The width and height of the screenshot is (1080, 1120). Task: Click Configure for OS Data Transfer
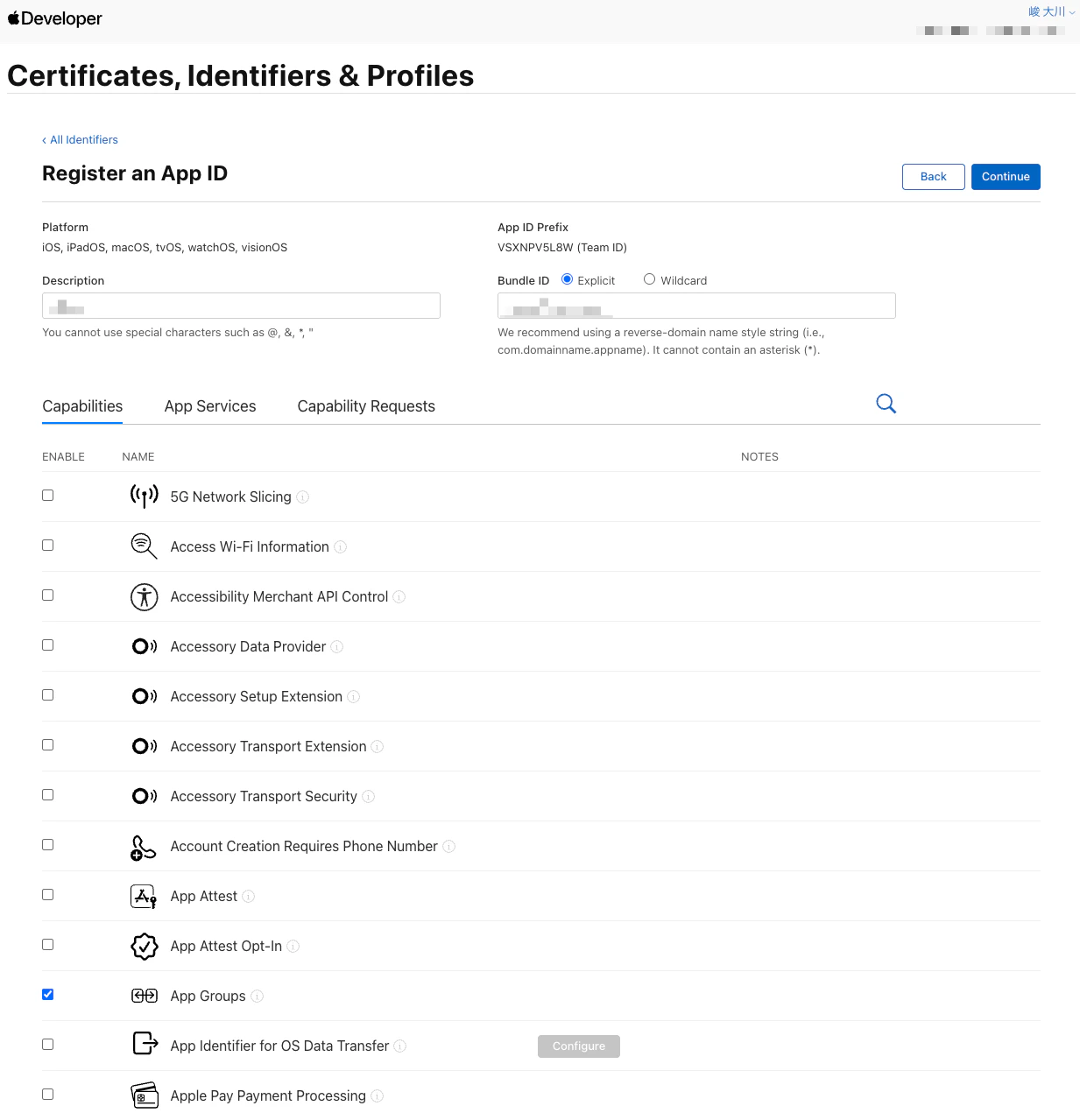tap(579, 1046)
